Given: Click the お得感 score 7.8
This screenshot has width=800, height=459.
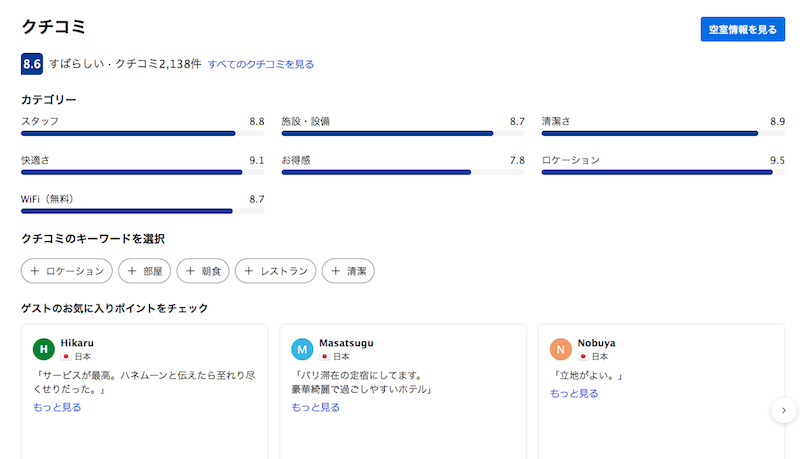Looking at the screenshot, I should tap(517, 160).
